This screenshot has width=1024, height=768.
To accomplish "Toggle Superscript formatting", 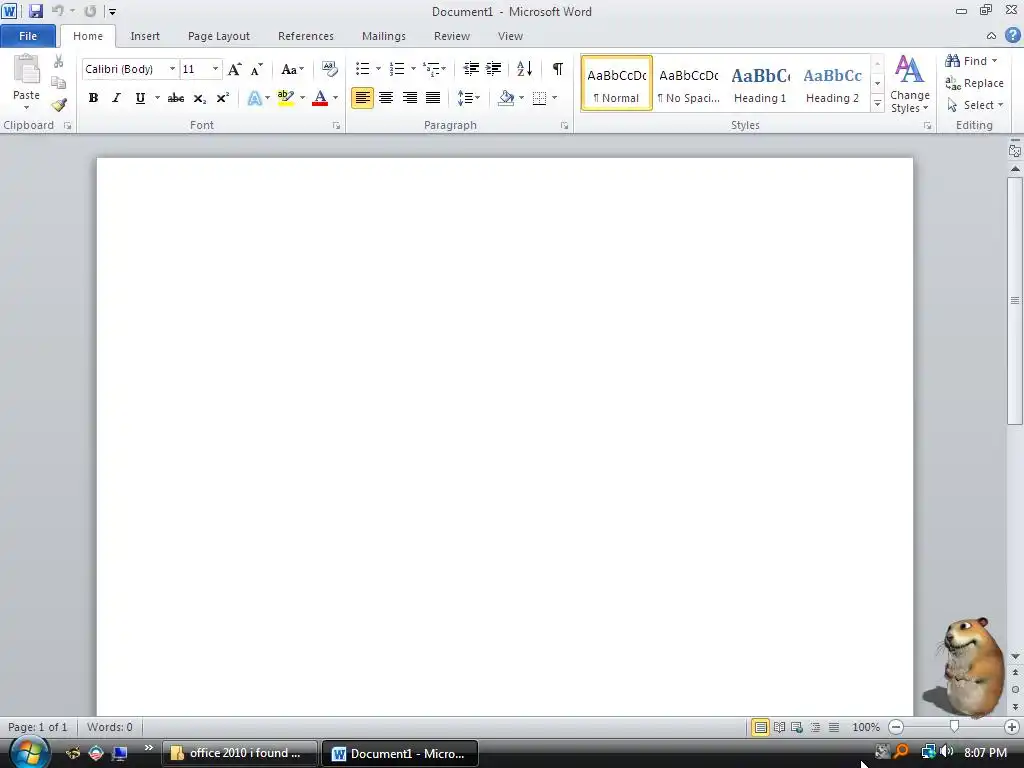I will point(223,98).
